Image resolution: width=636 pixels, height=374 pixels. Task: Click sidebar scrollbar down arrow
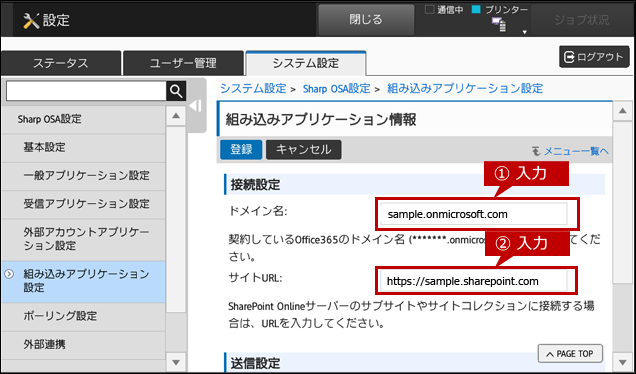pos(176,361)
